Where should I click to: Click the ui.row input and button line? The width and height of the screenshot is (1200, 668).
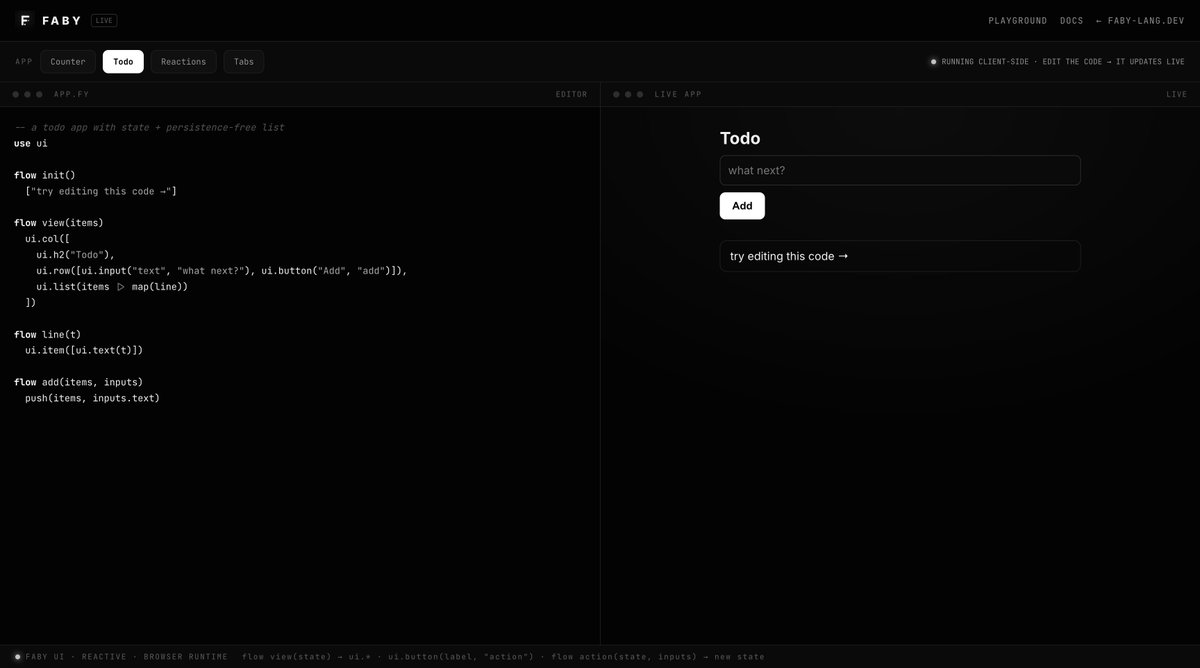point(222,271)
